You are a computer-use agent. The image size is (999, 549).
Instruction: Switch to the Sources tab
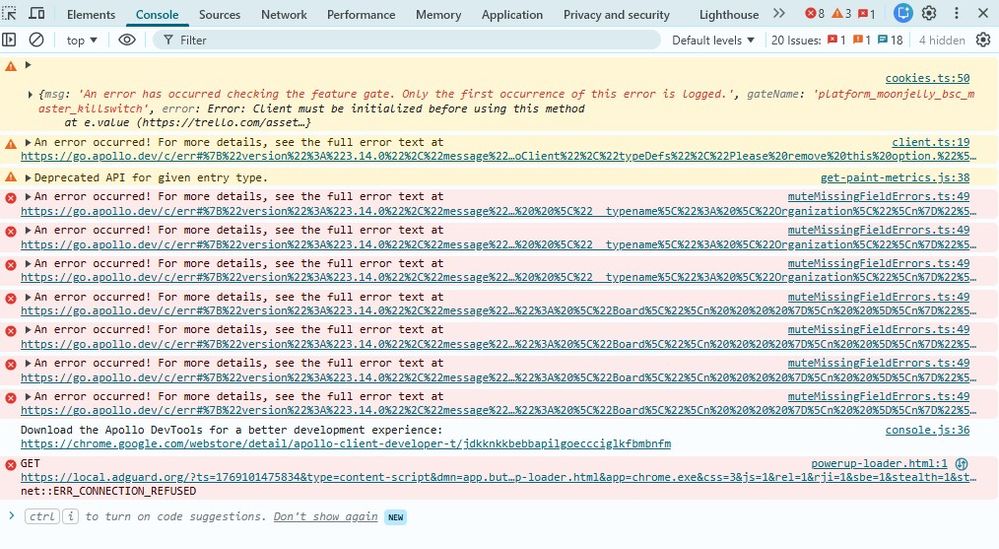coord(219,14)
